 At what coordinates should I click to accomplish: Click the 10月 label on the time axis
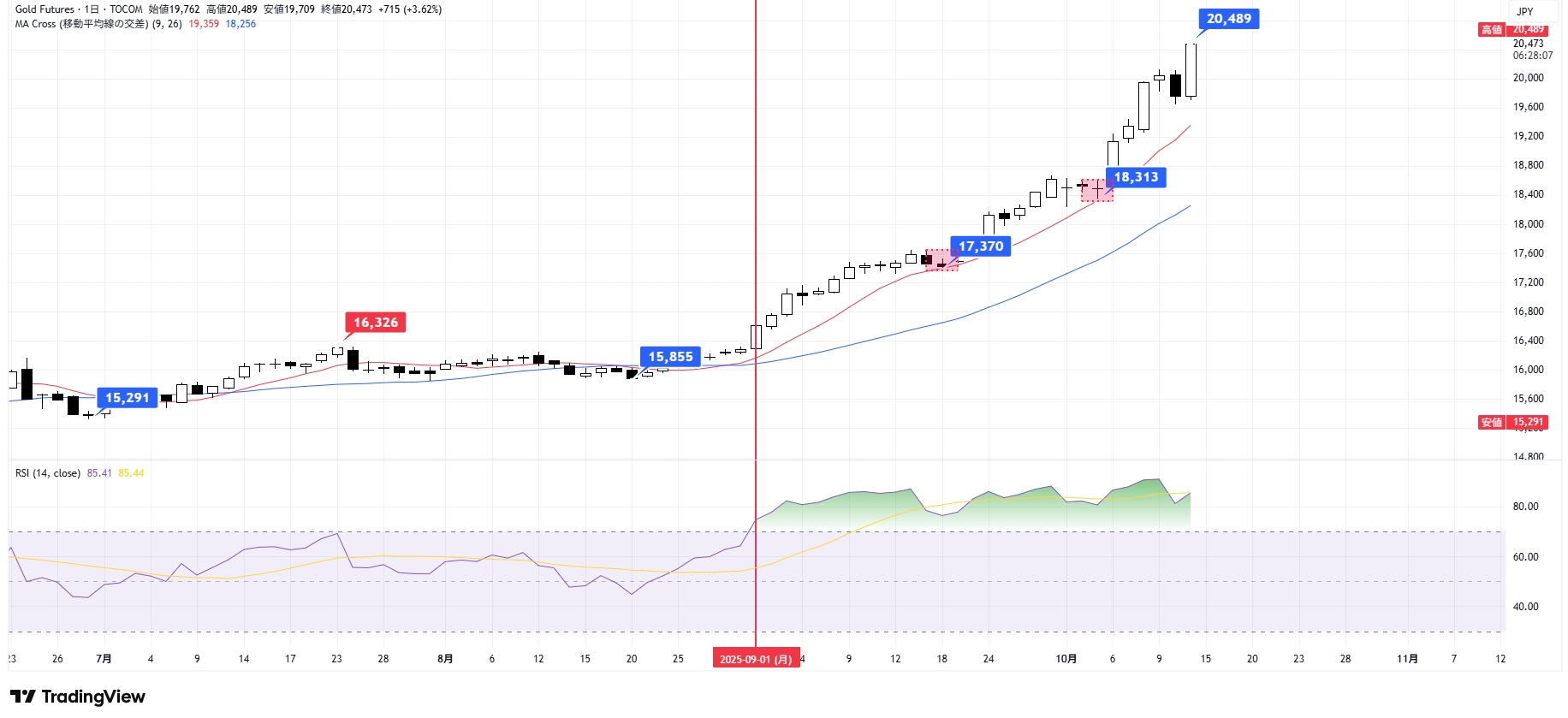click(x=1066, y=659)
